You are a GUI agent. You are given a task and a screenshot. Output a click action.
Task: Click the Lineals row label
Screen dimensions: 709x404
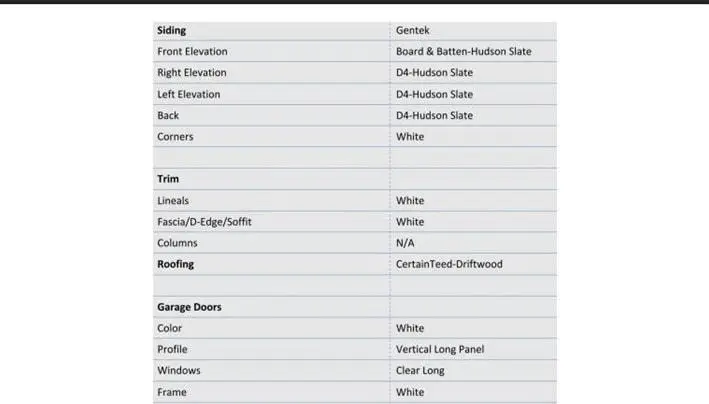coord(173,200)
